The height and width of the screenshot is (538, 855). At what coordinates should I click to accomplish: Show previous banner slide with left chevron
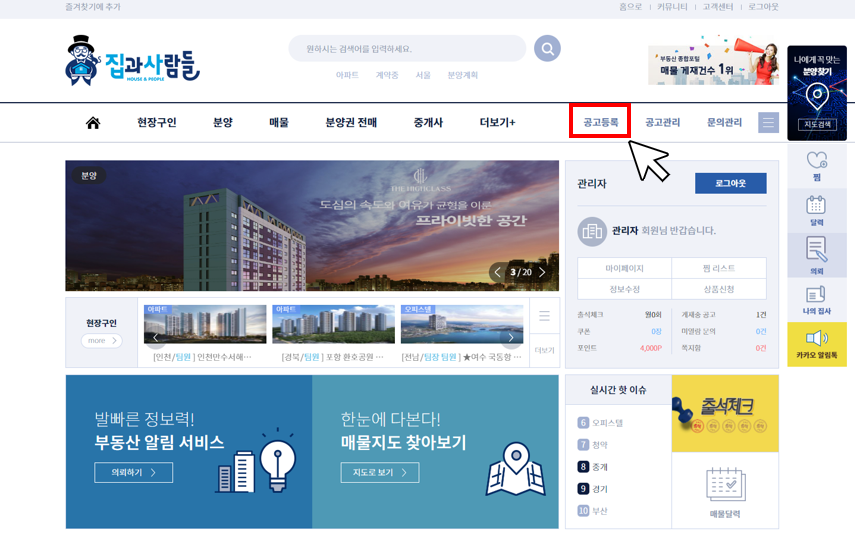click(498, 272)
